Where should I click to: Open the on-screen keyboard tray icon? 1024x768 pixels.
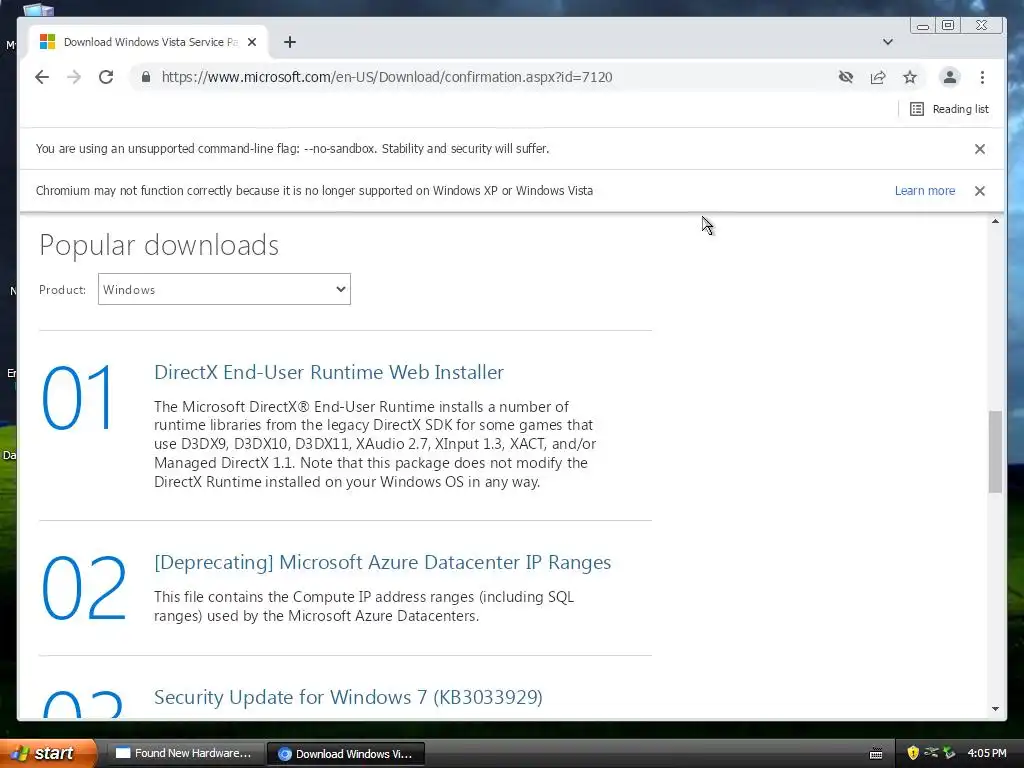(x=876, y=754)
